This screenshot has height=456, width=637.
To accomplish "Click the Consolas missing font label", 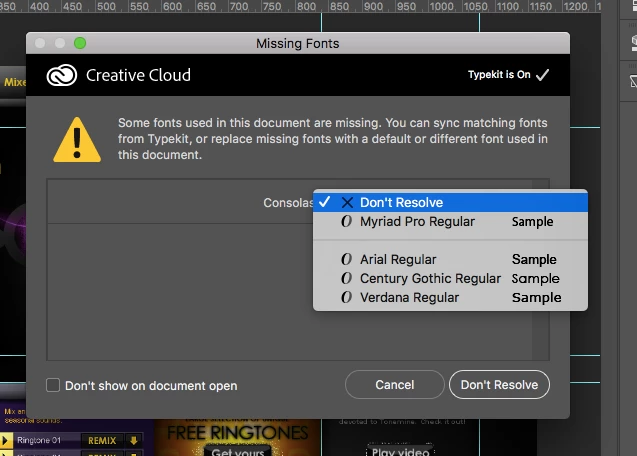I will [288, 202].
